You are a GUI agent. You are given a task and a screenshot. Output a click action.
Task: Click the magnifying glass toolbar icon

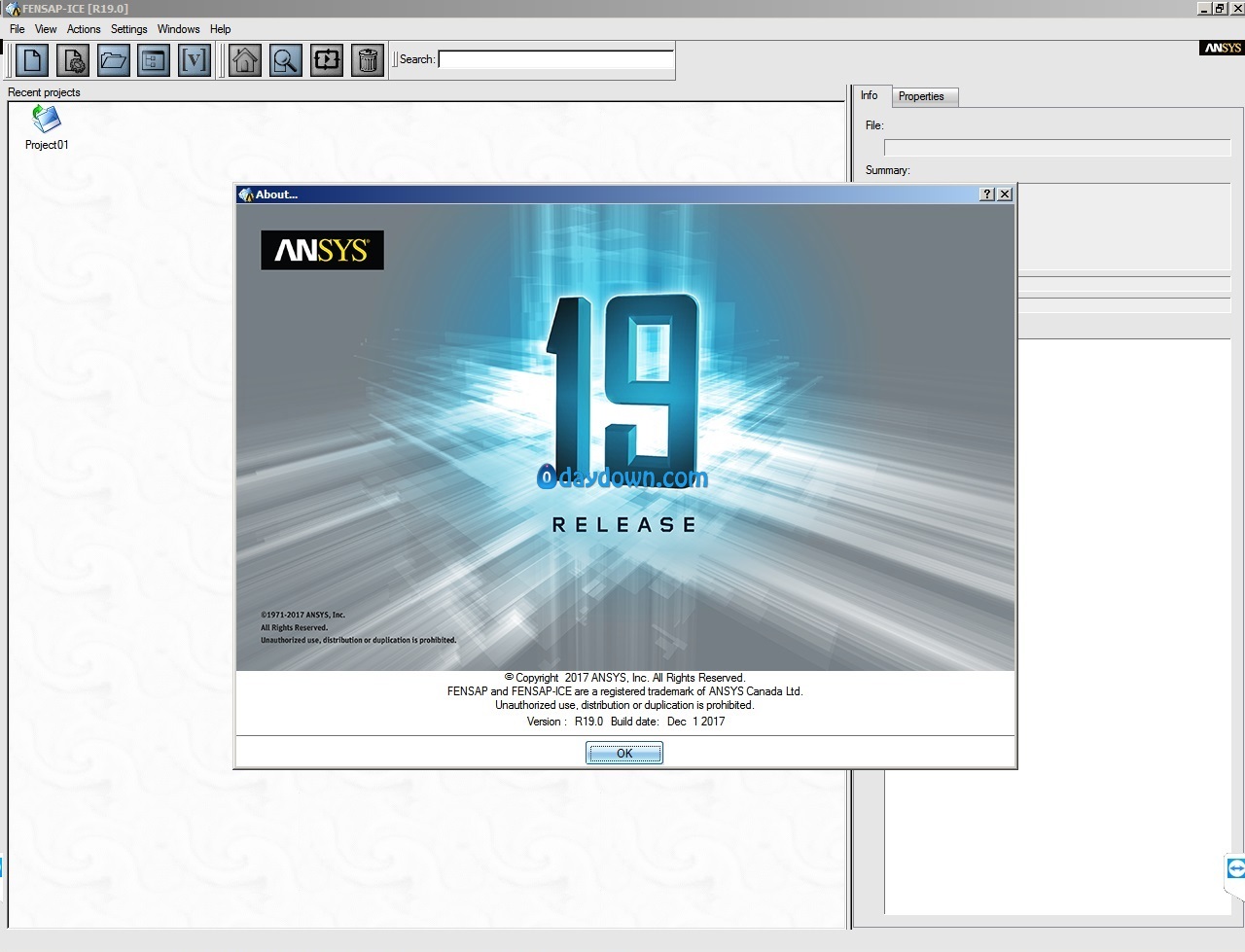(x=286, y=60)
